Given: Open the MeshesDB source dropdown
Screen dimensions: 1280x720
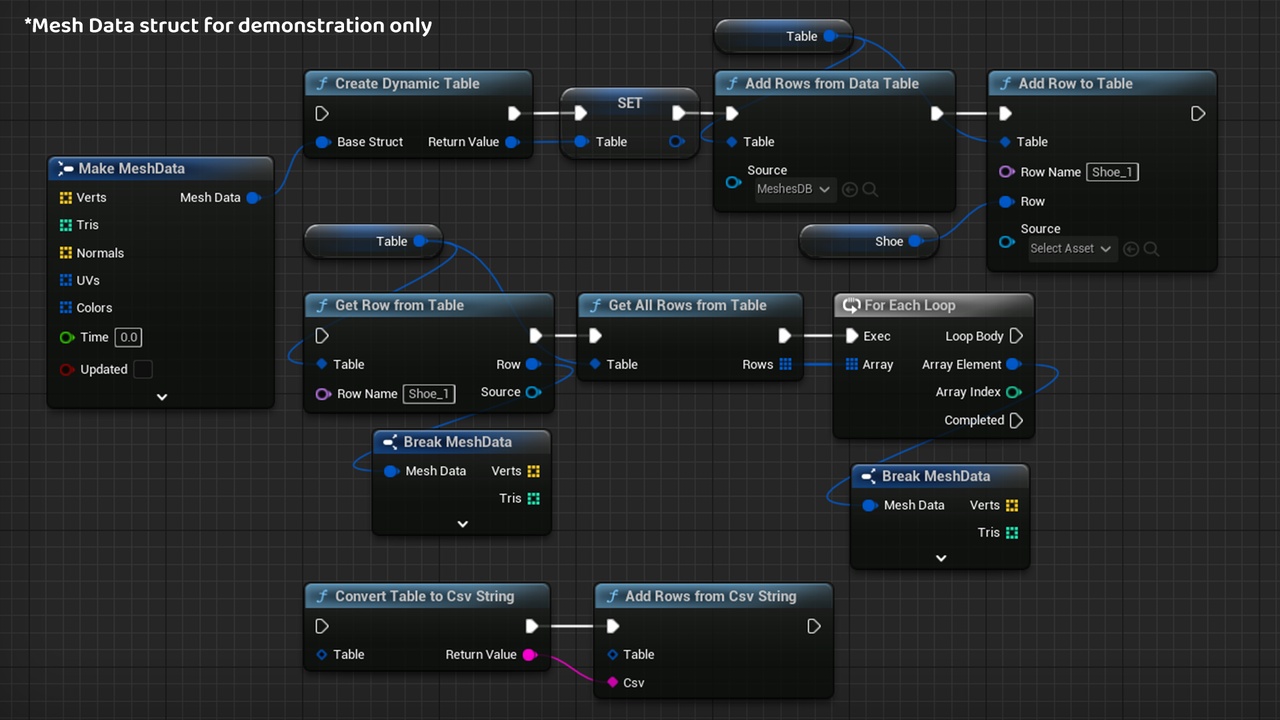Looking at the screenshot, I should click(x=794, y=189).
